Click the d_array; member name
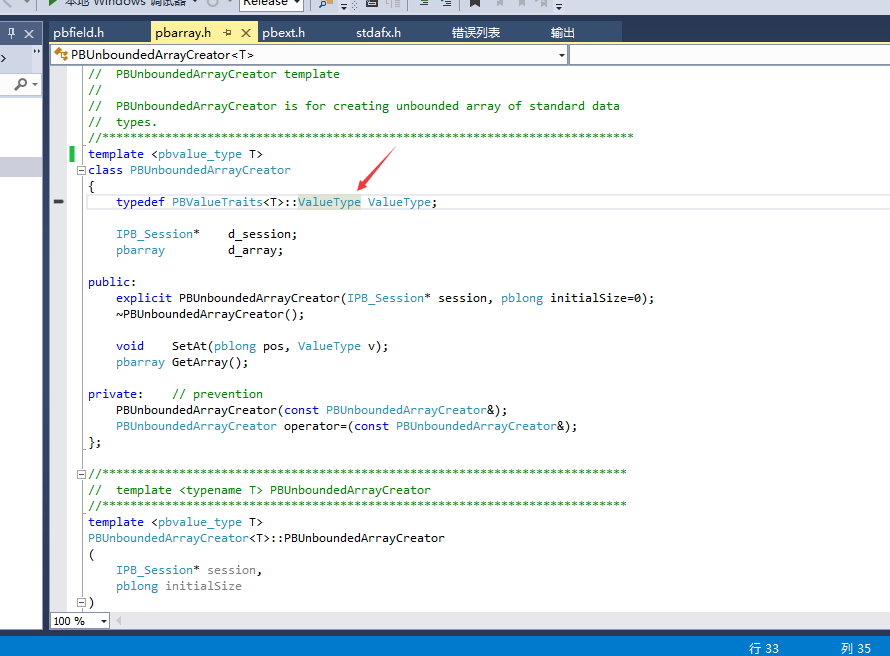The width and height of the screenshot is (890, 656). [255, 250]
